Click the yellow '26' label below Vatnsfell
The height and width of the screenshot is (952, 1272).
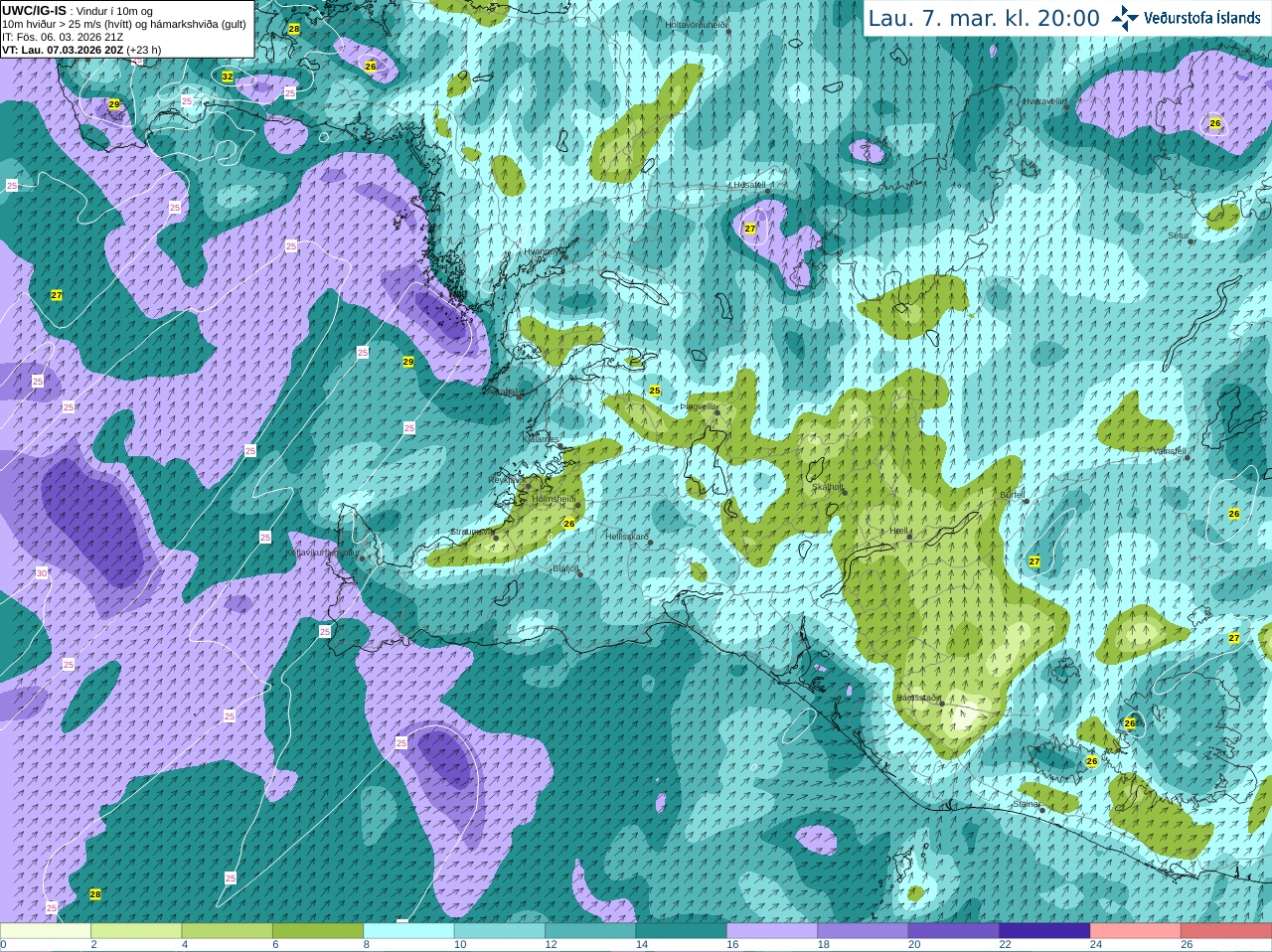(x=1234, y=514)
